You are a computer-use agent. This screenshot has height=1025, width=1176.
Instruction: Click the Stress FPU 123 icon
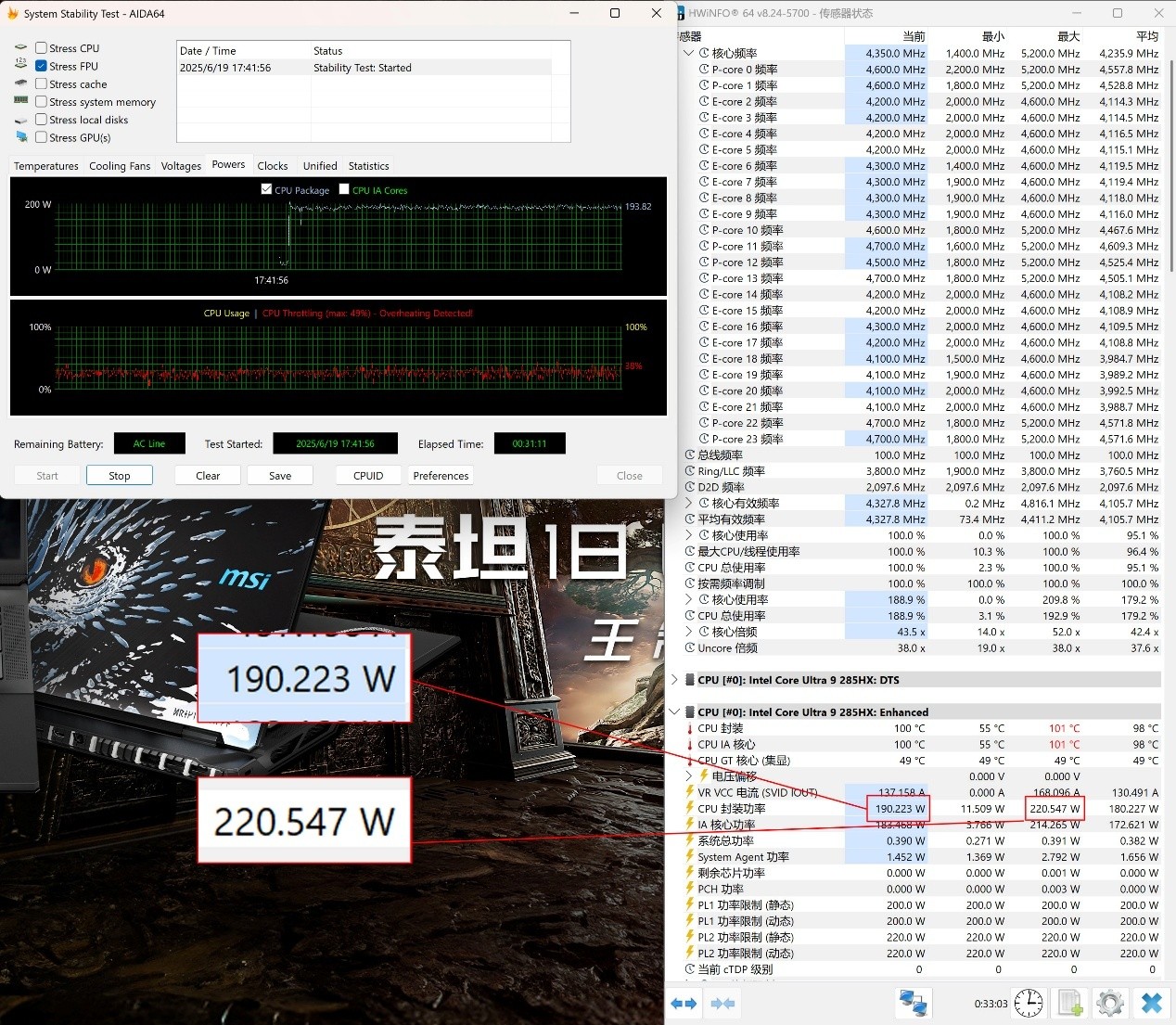tap(20, 65)
